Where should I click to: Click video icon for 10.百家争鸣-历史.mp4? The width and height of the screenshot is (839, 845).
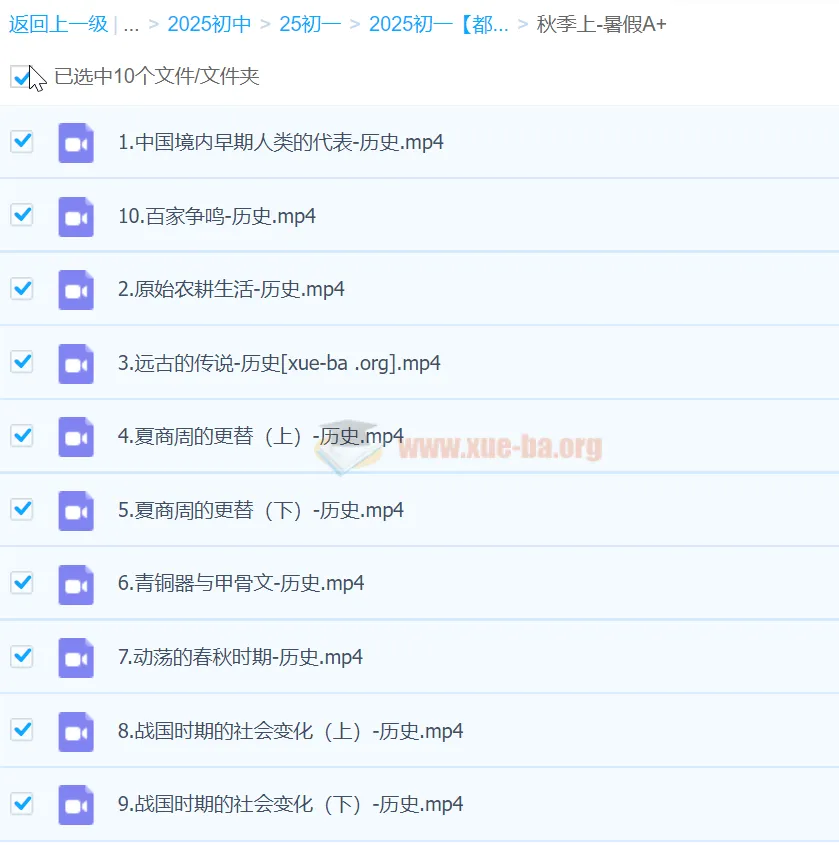[x=75, y=216]
